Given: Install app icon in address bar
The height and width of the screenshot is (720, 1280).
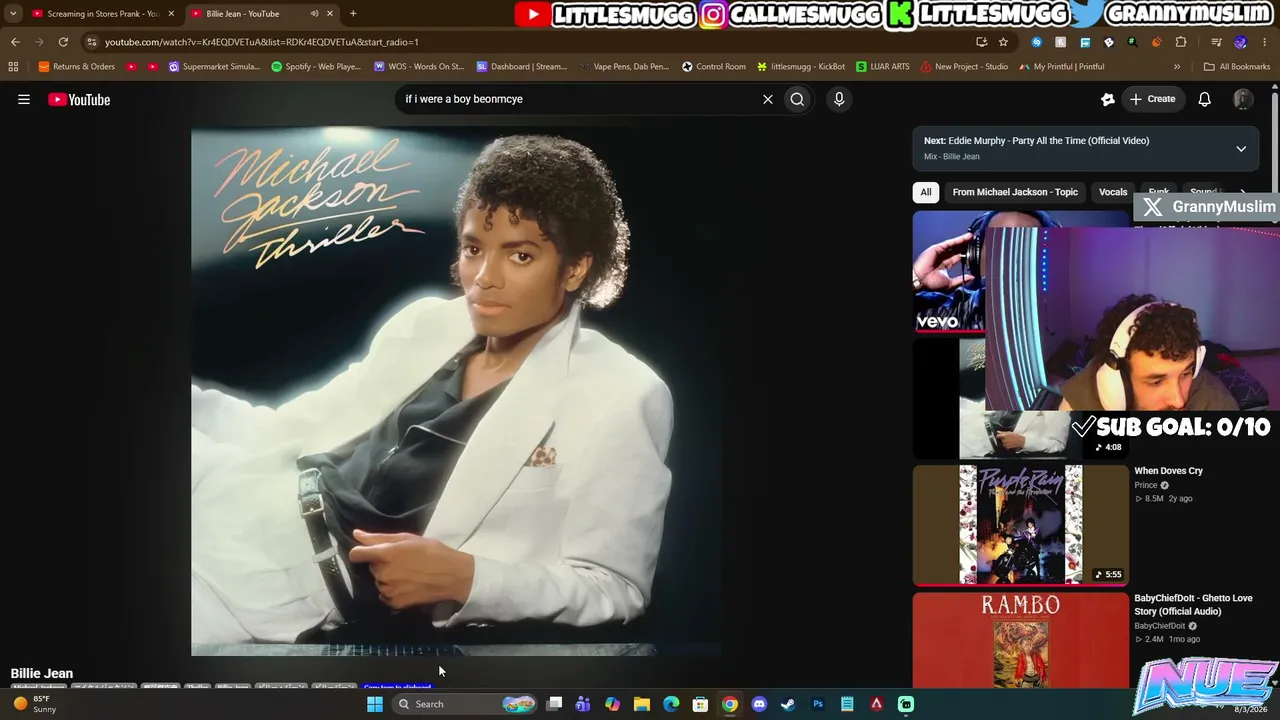Looking at the screenshot, I should click(x=981, y=42).
